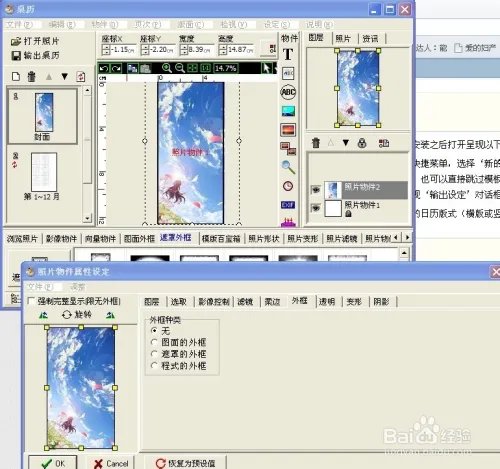Viewport: 500px width, 469px height.
Task: Select the magnifier object tool
Action: 288,167
